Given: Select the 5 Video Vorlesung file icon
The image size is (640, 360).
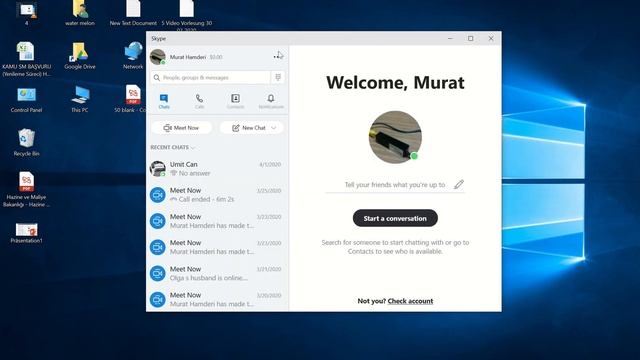Looking at the screenshot, I should tap(187, 16).
